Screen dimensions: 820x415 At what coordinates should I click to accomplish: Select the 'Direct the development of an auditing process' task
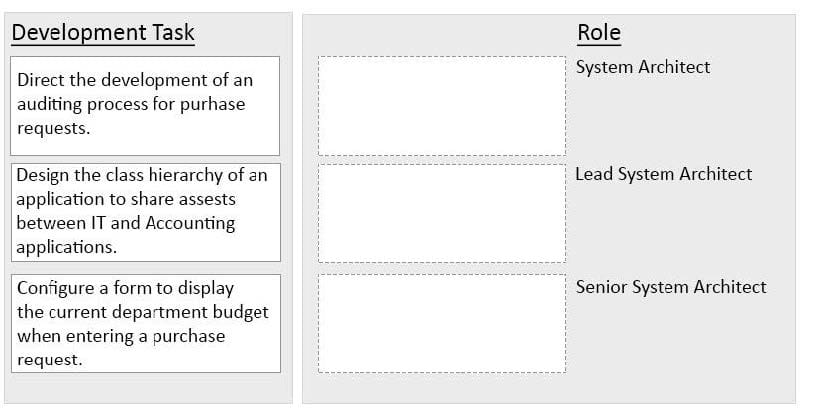click(x=145, y=106)
